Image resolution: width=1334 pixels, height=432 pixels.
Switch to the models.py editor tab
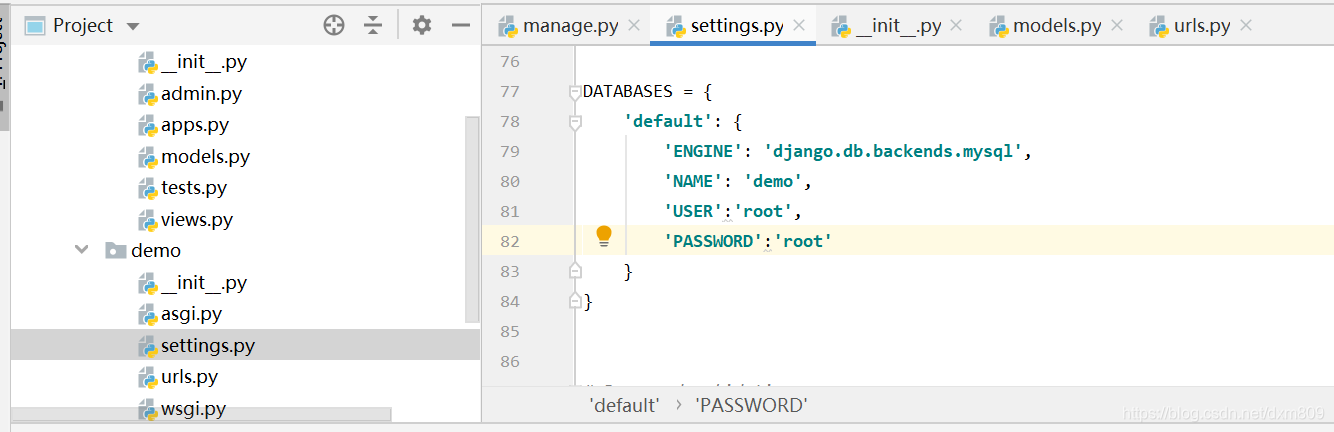[x=1057, y=26]
